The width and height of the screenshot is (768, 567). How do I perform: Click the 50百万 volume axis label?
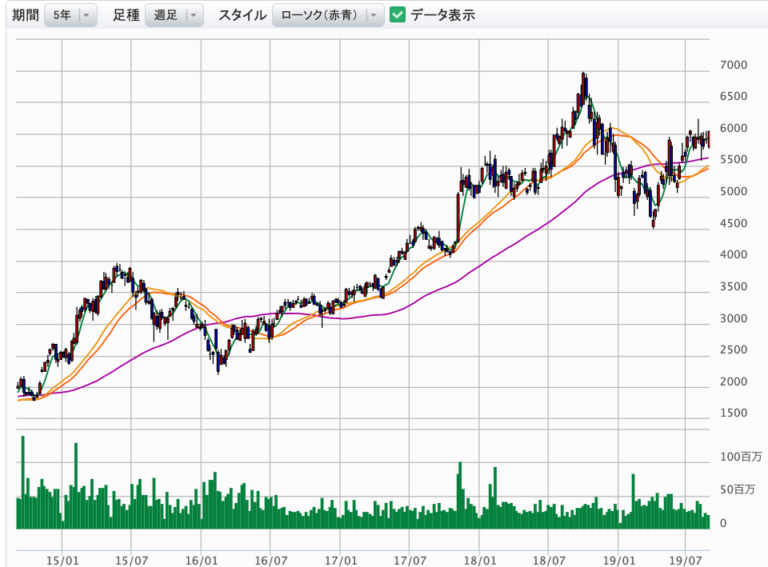point(737,490)
